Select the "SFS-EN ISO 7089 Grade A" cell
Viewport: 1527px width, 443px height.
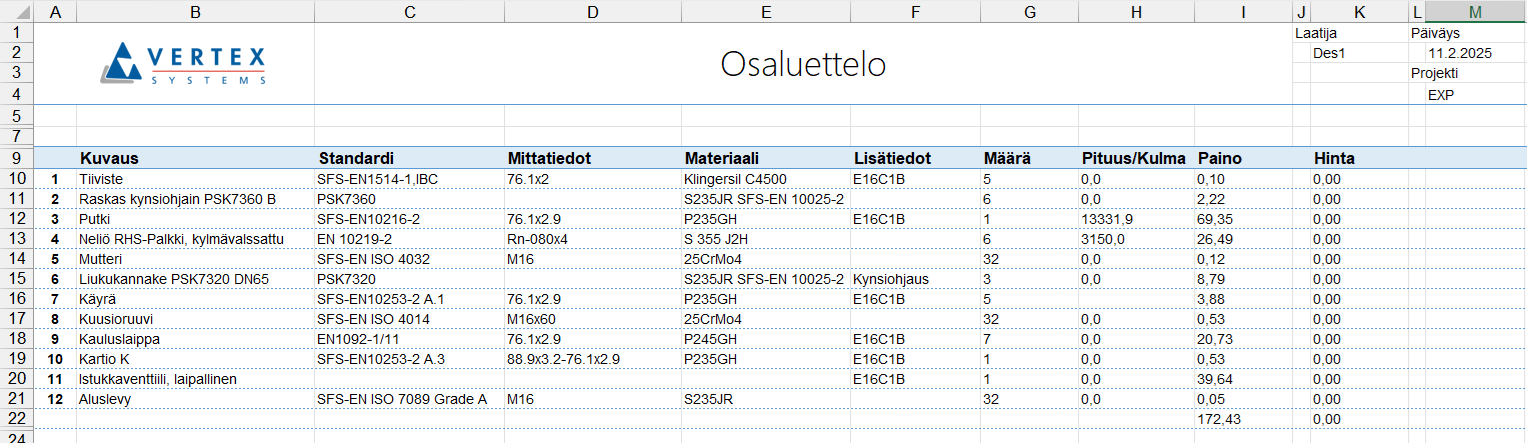(401, 399)
